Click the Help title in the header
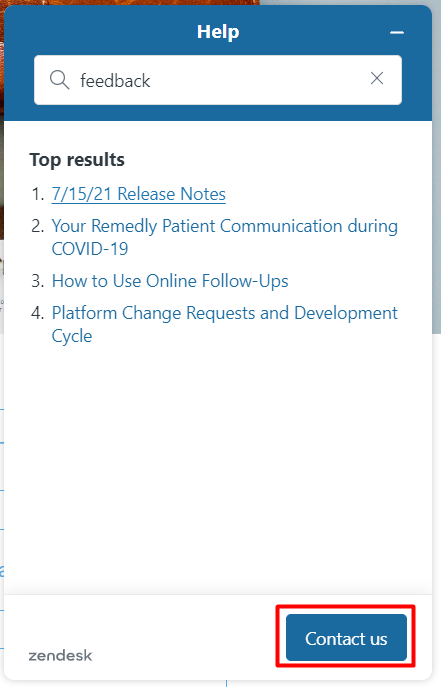The height and width of the screenshot is (687, 441). (218, 32)
